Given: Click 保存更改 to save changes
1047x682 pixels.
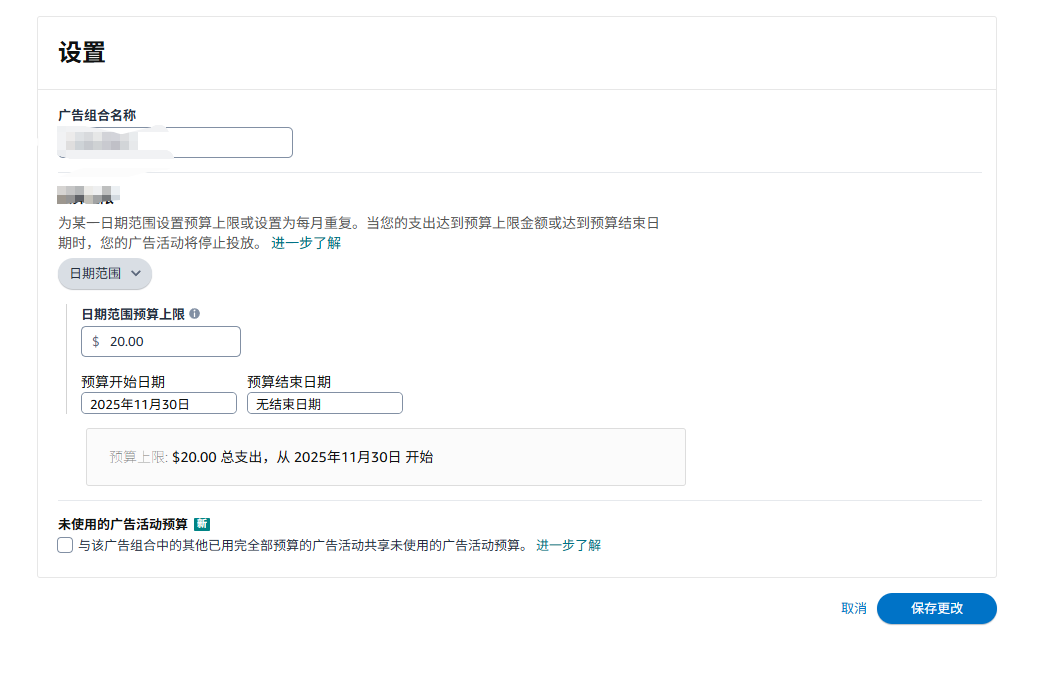Looking at the screenshot, I should (936, 608).
